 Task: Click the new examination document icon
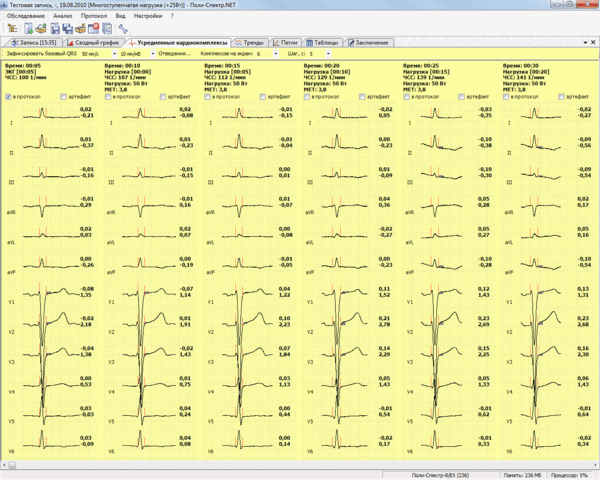[28, 28]
